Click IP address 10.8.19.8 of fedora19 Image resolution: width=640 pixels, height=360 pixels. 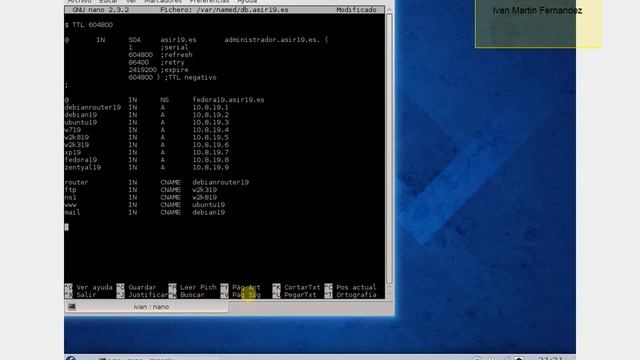pyautogui.click(x=210, y=160)
